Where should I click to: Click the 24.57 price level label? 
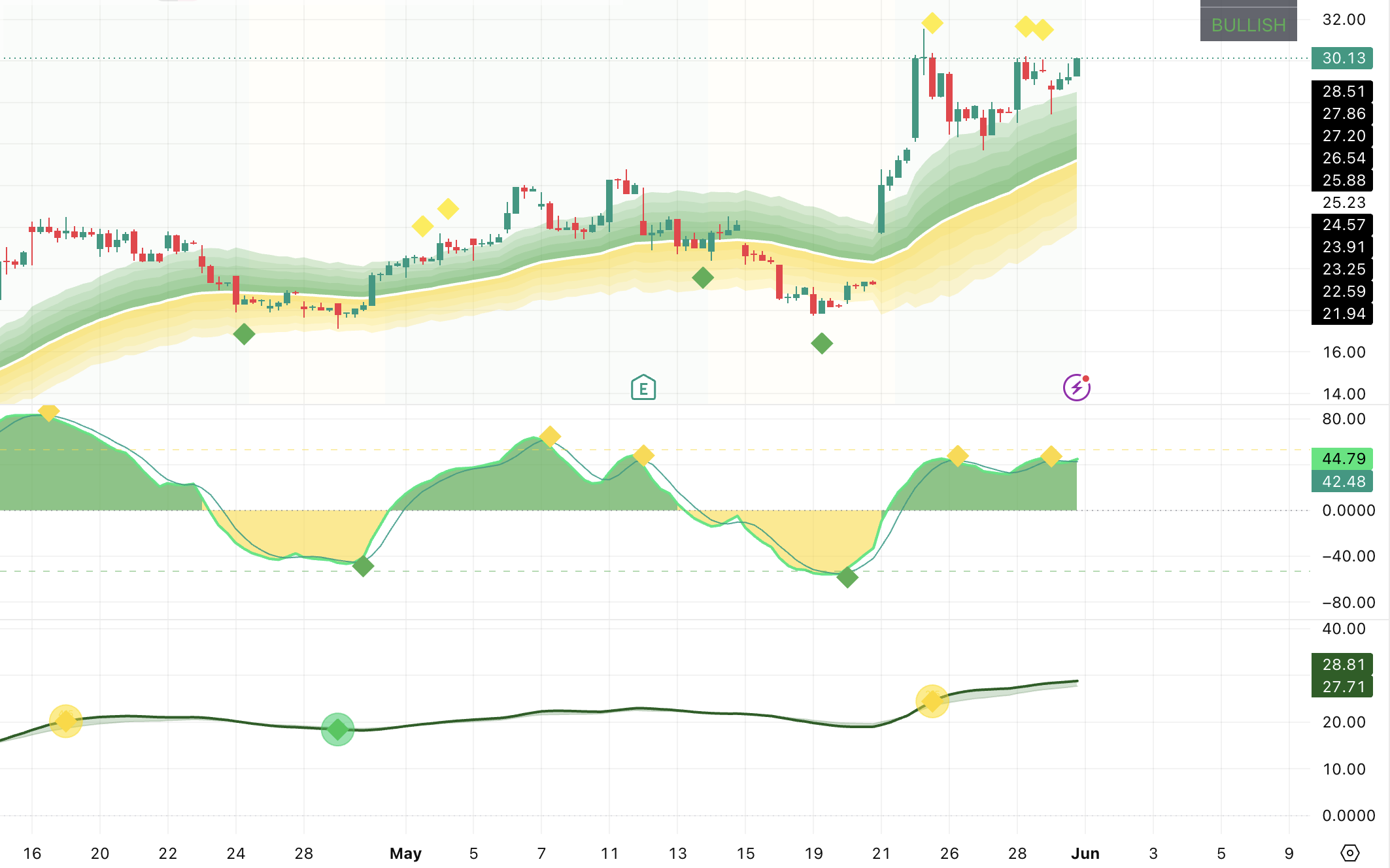pos(1342,225)
